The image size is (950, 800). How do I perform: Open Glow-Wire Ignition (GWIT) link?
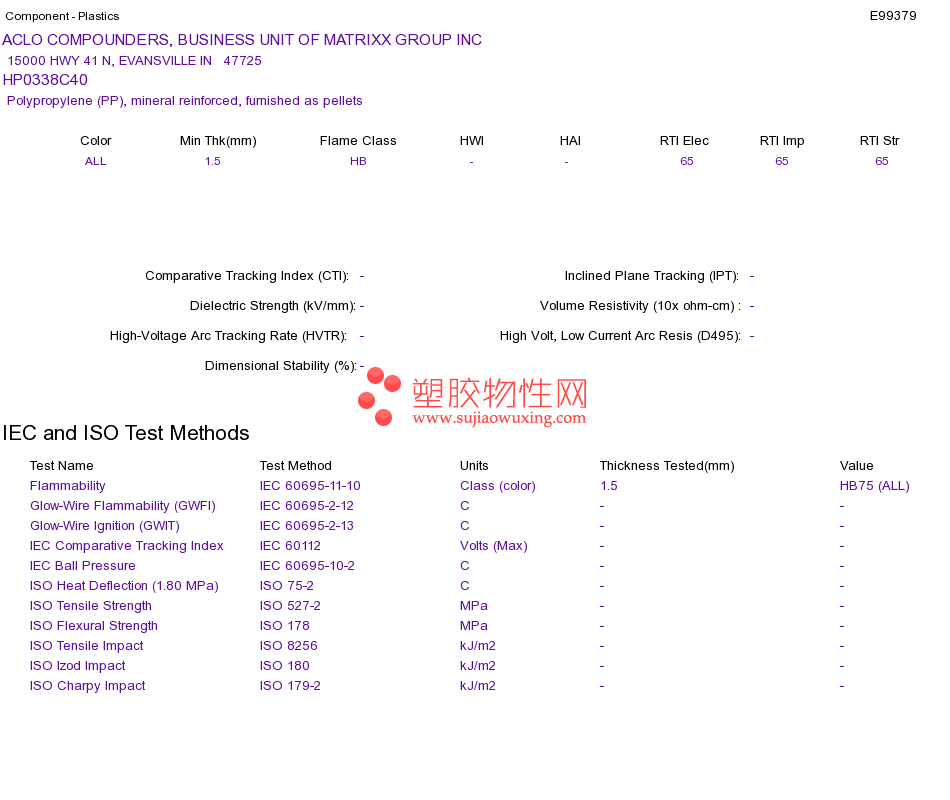105,526
